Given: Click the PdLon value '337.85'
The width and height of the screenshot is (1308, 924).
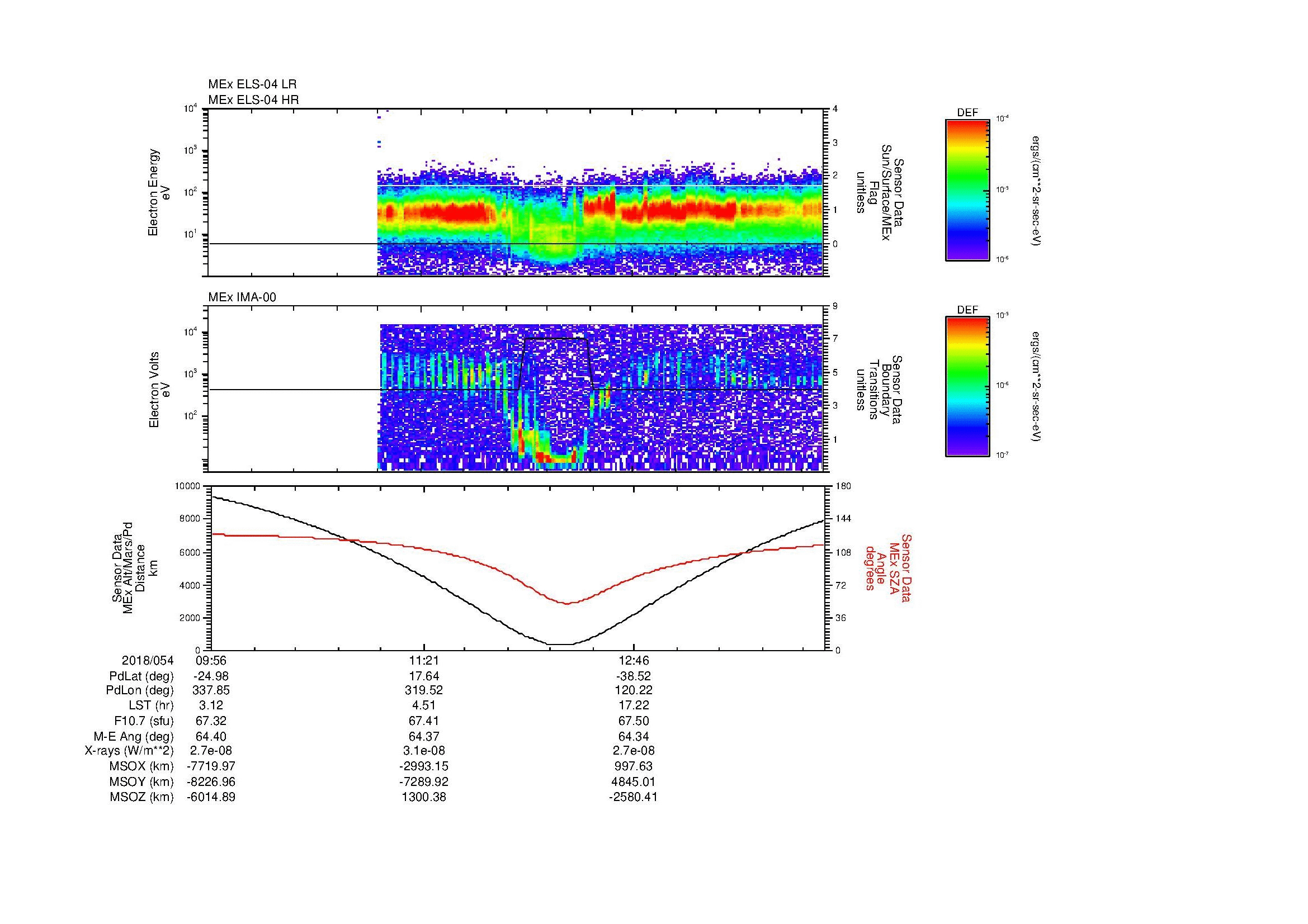Looking at the screenshot, I should (211, 690).
